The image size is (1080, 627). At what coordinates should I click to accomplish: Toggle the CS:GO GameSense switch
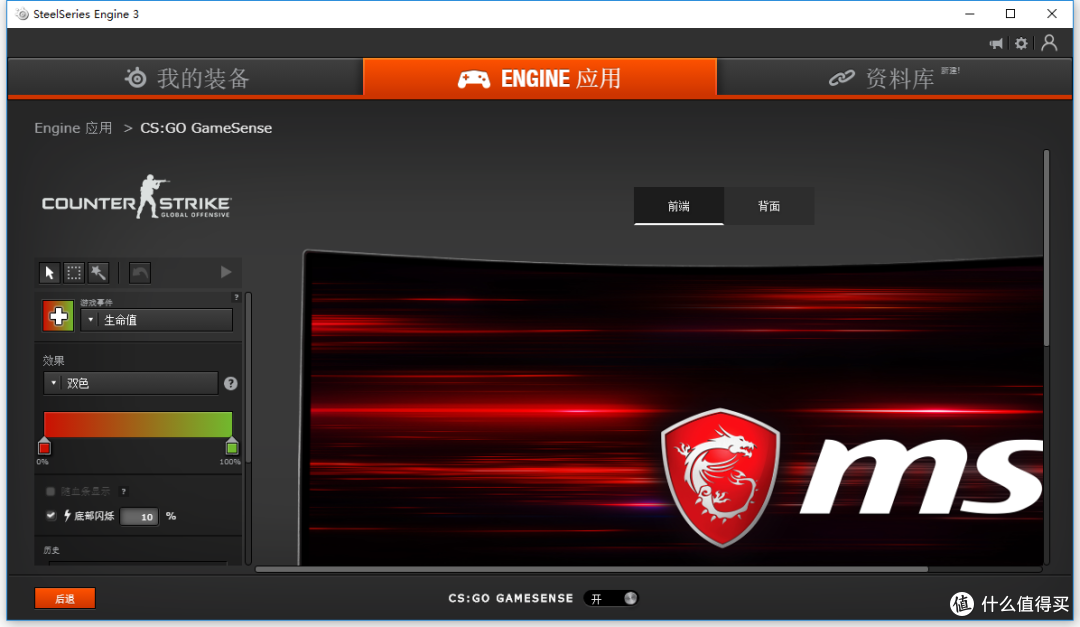coord(611,599)
